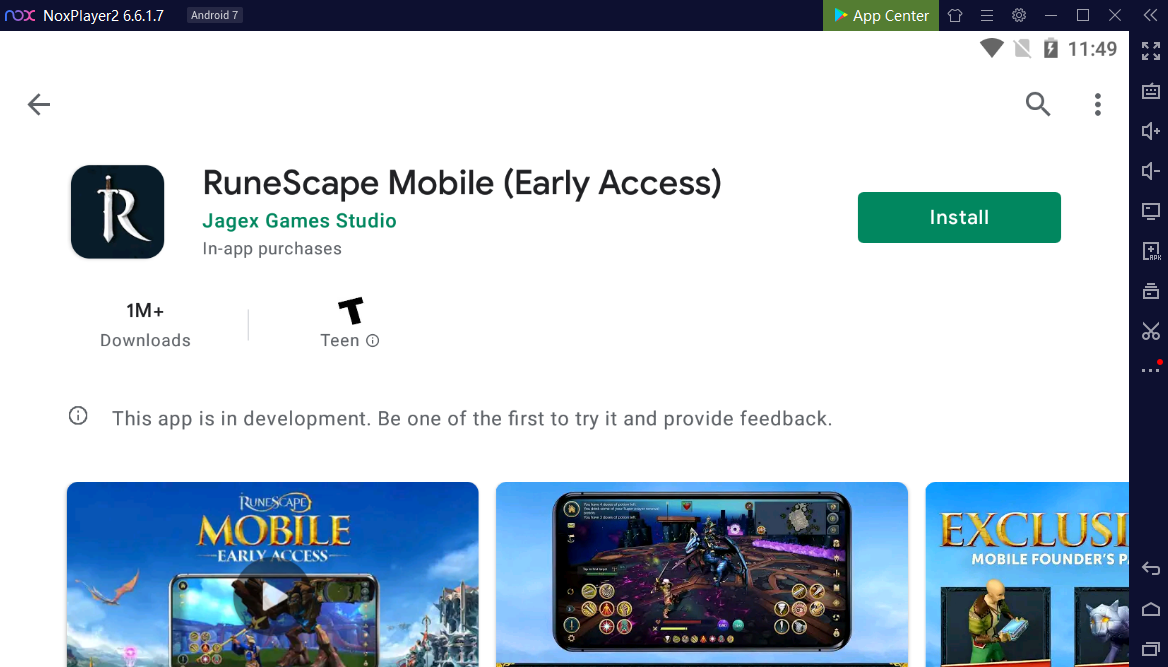1168x667 pixels.
Task: Install RuneScape Mobile
Action: point(959,218)
